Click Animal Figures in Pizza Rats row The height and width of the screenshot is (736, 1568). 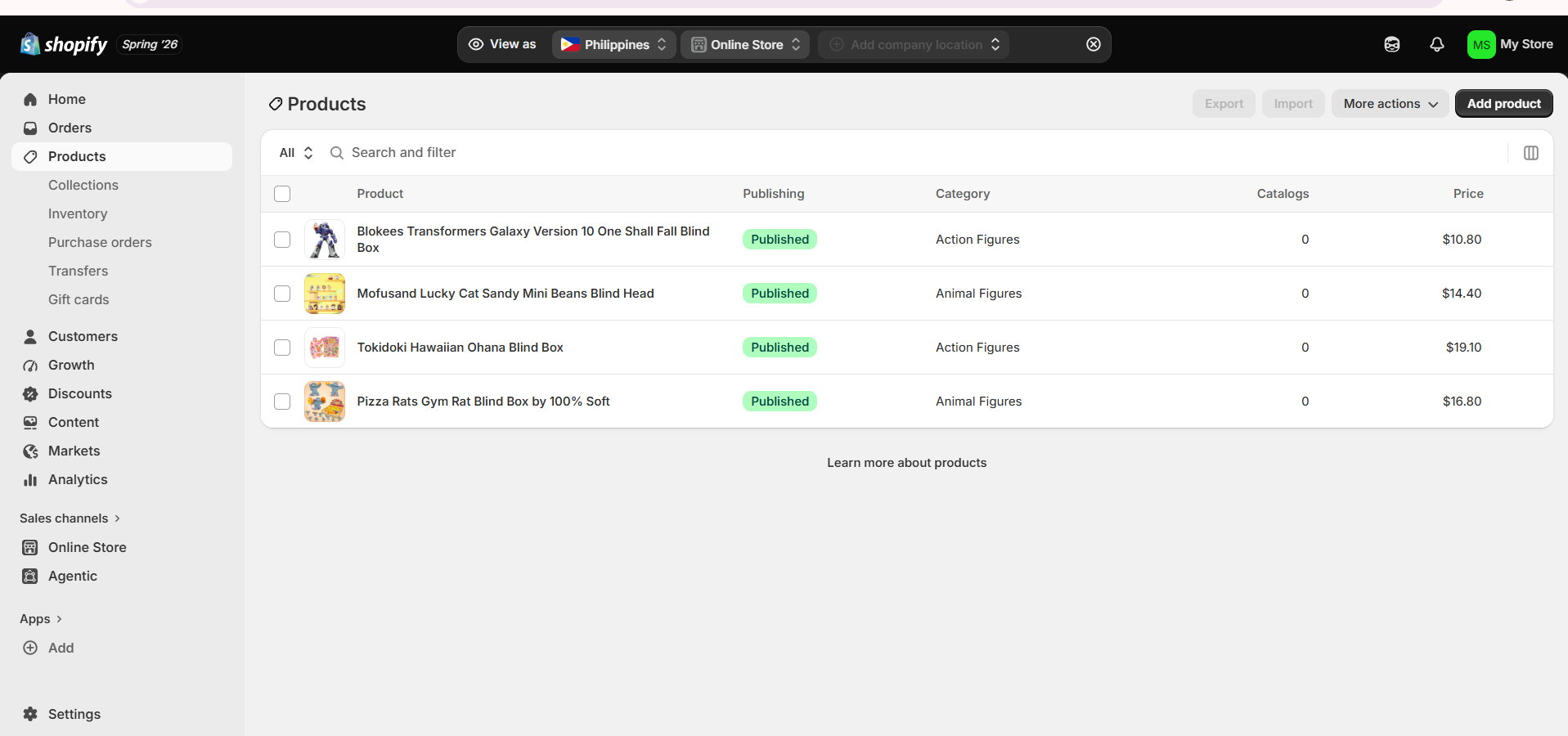[x=978, y=402]
